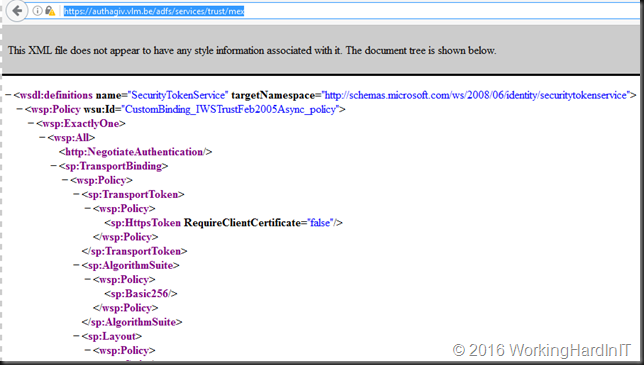Click the closing /wsp:Policy tag below sp:Basic256

tap(125, 308)
